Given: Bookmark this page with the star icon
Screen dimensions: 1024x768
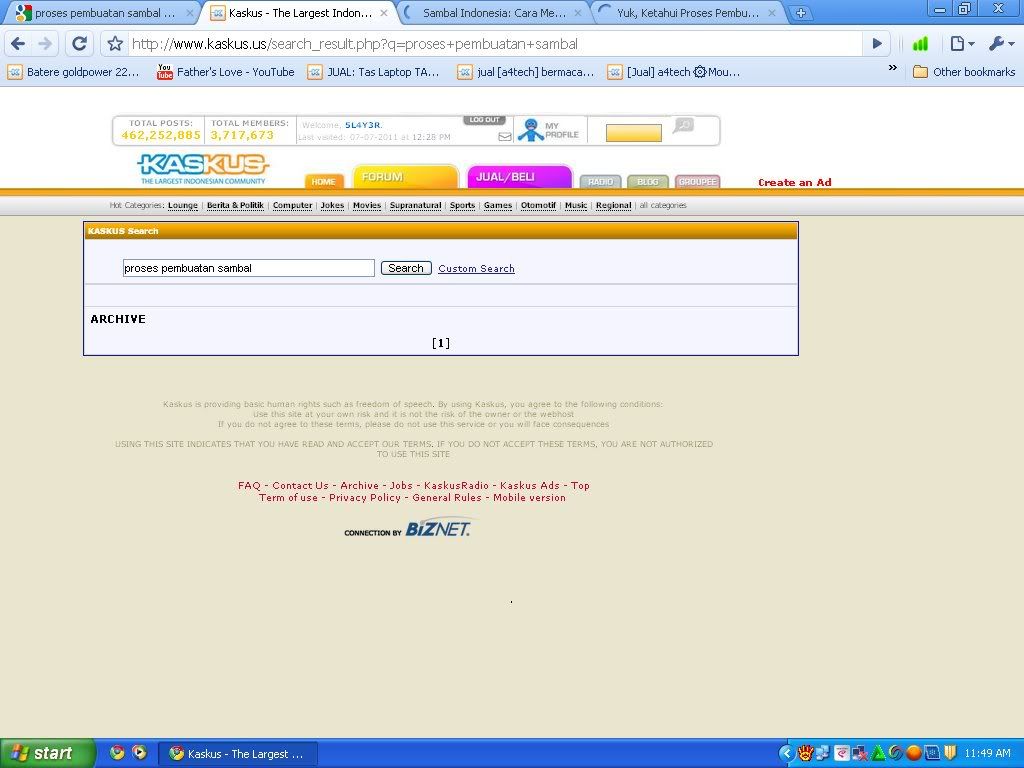Looking at the screenshot, I should [116, 44].
